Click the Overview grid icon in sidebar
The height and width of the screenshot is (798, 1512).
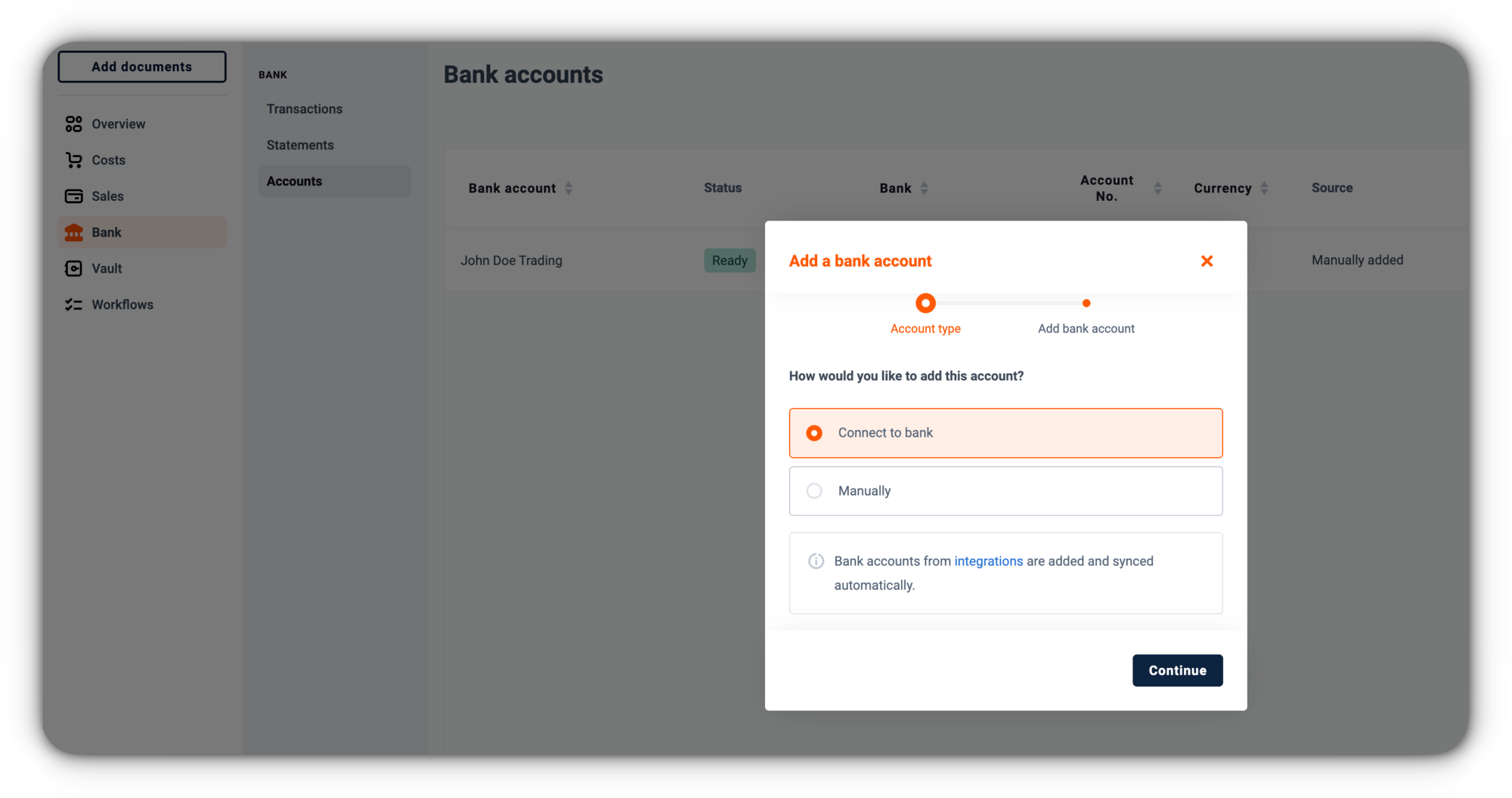coord(73,124)
